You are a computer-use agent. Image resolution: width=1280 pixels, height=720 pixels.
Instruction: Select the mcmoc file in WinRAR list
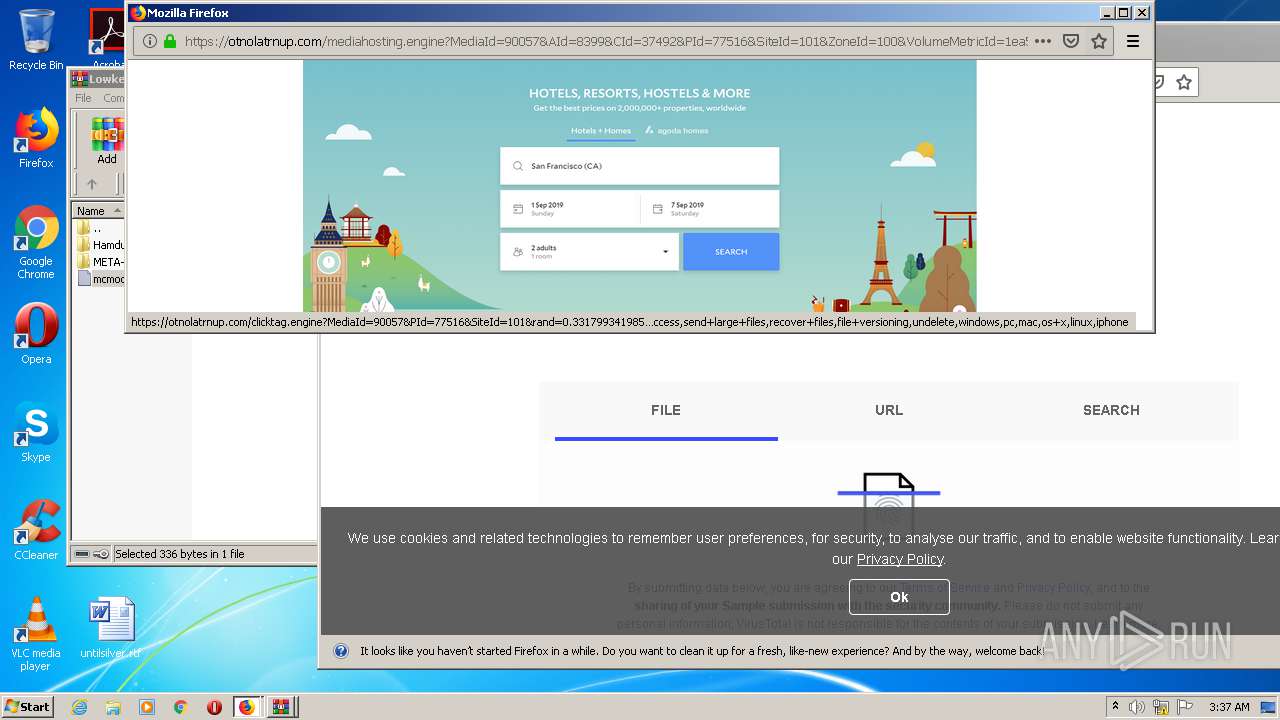click(x=100, y=279)
